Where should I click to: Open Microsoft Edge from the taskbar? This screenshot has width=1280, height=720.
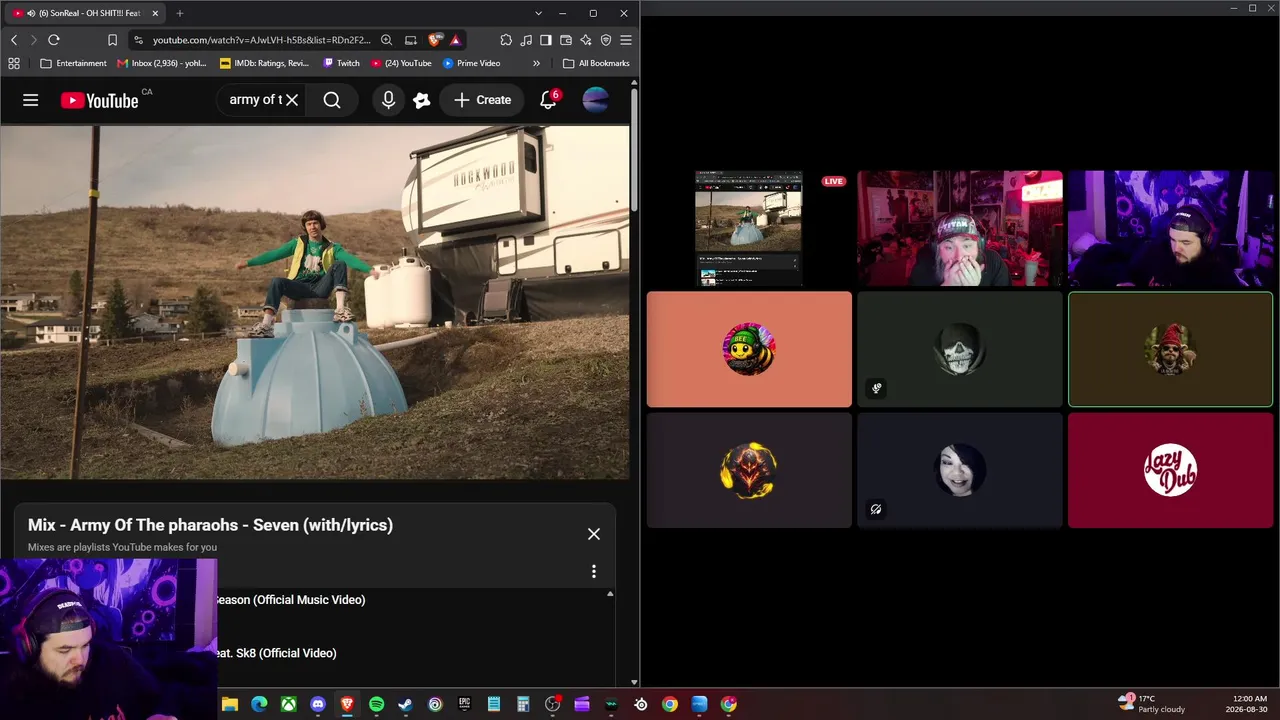point(259,704)
